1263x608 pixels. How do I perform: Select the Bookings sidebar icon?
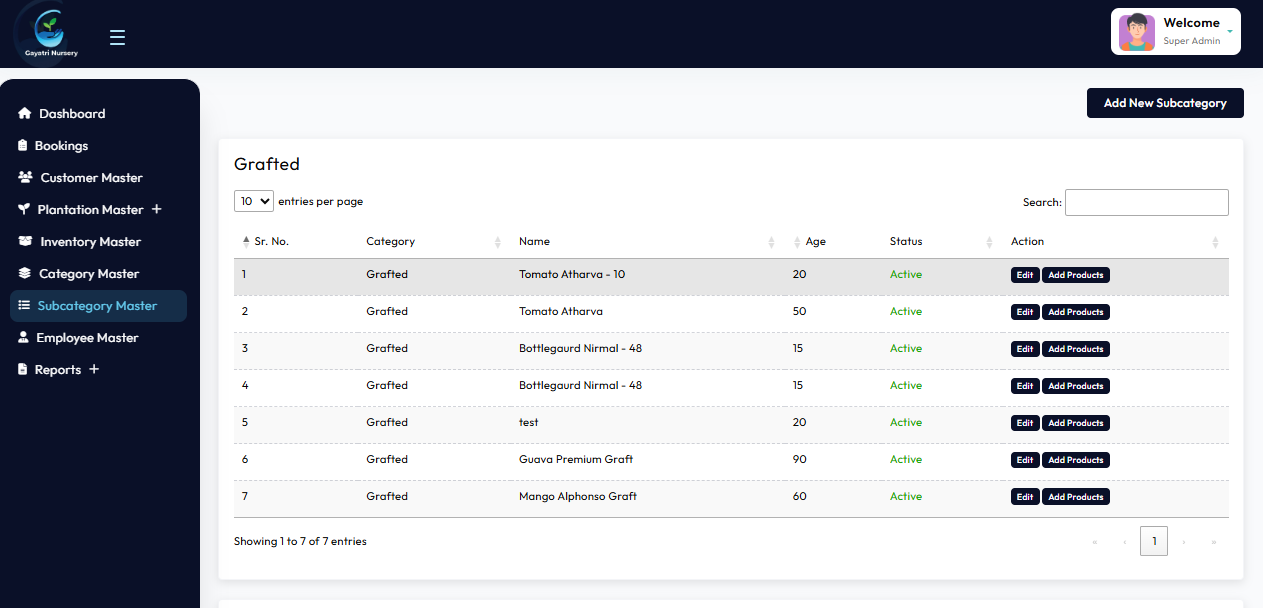[x=24, y=145]
